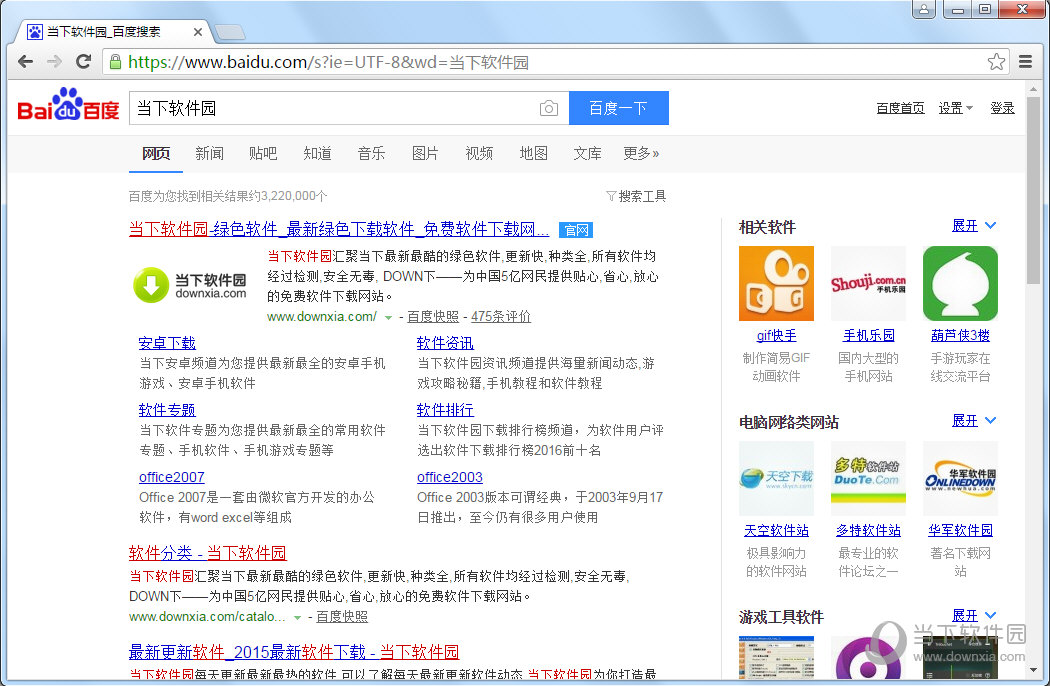Click the browser forward arrow
This screenshot has height=686, width=1050.
click(54, 62)
